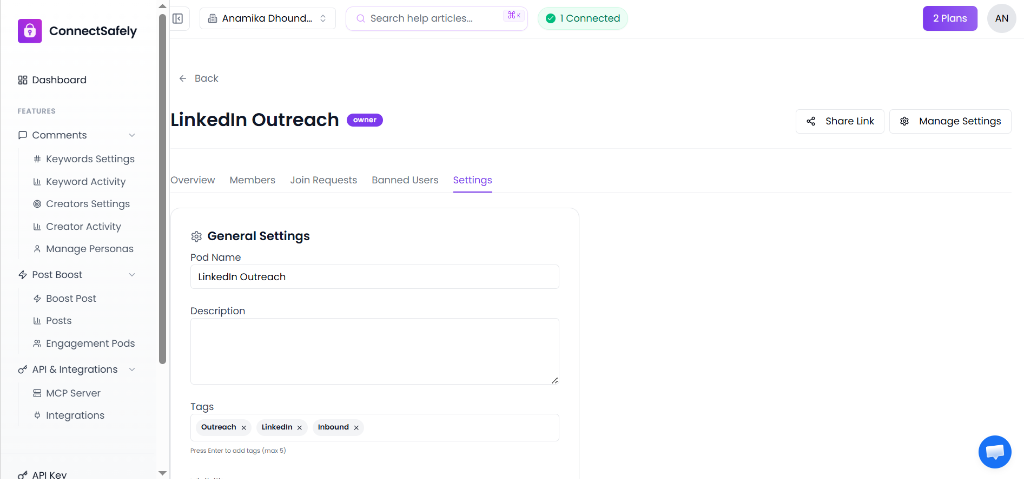Image resolution: width=1024 pixels, height=479 pixels.
Task: Toggle the sidebar collapse icon
Action: coord(178,18)
